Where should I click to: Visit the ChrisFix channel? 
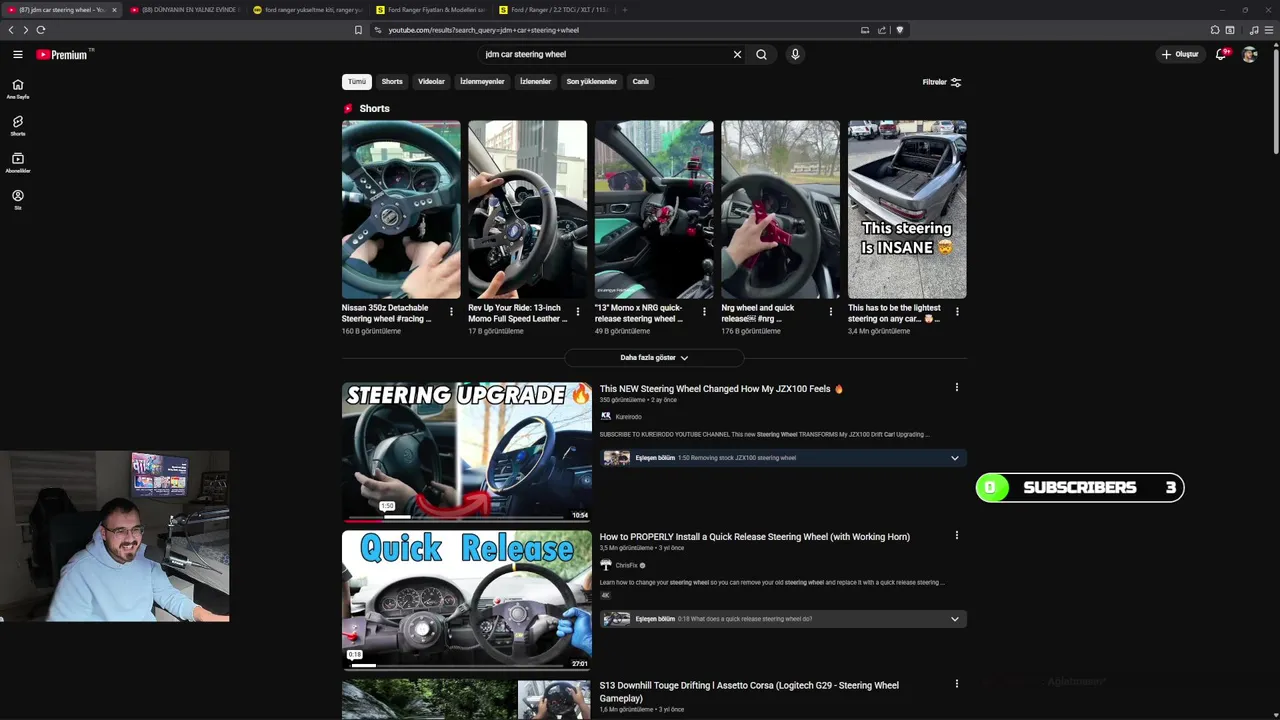(x=626, y=565)
